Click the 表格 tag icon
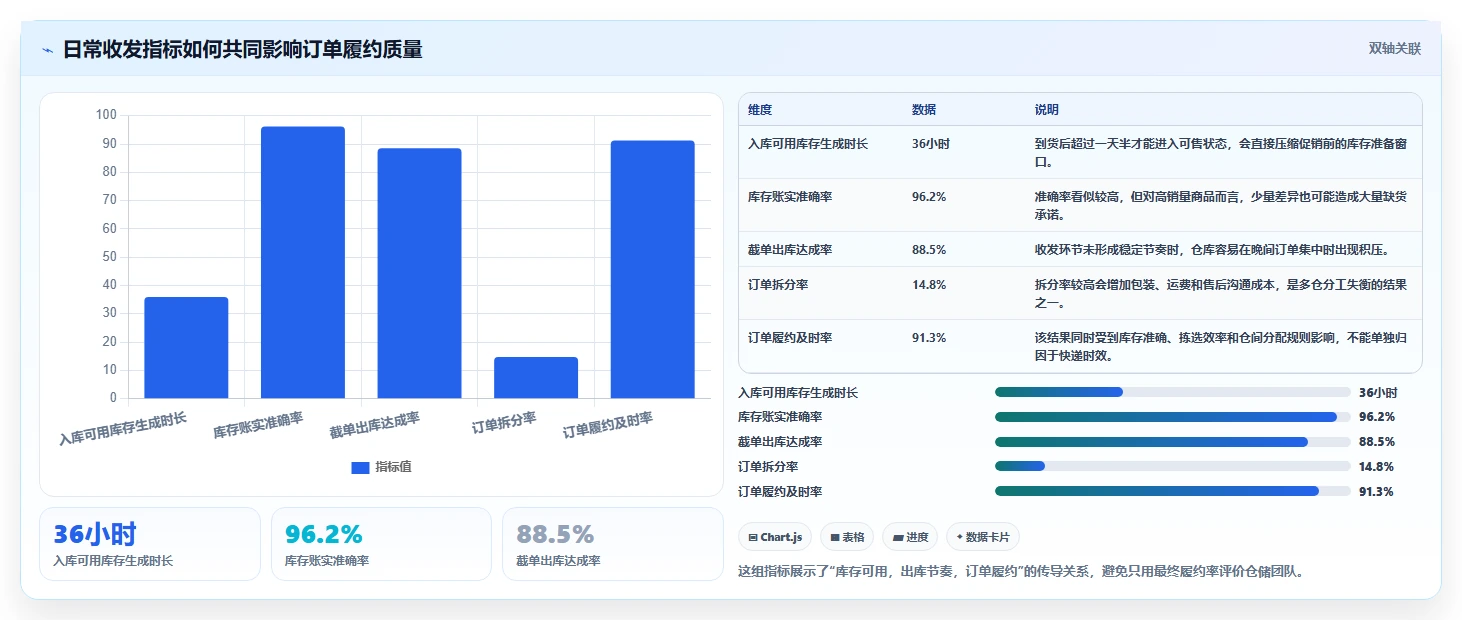Viewport: 1462px width, 620px height. click(x=834, y=538)
